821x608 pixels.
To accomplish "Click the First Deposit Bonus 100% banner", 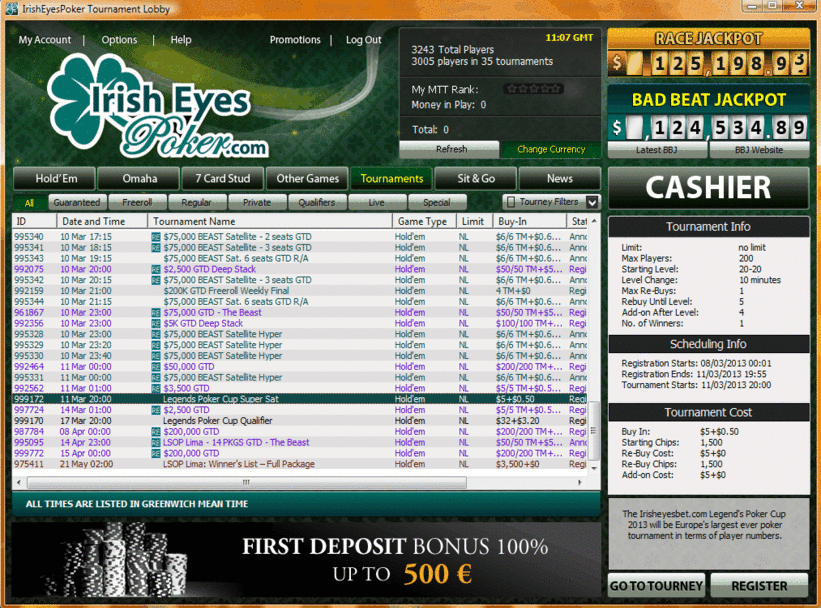I will (306, 560).
